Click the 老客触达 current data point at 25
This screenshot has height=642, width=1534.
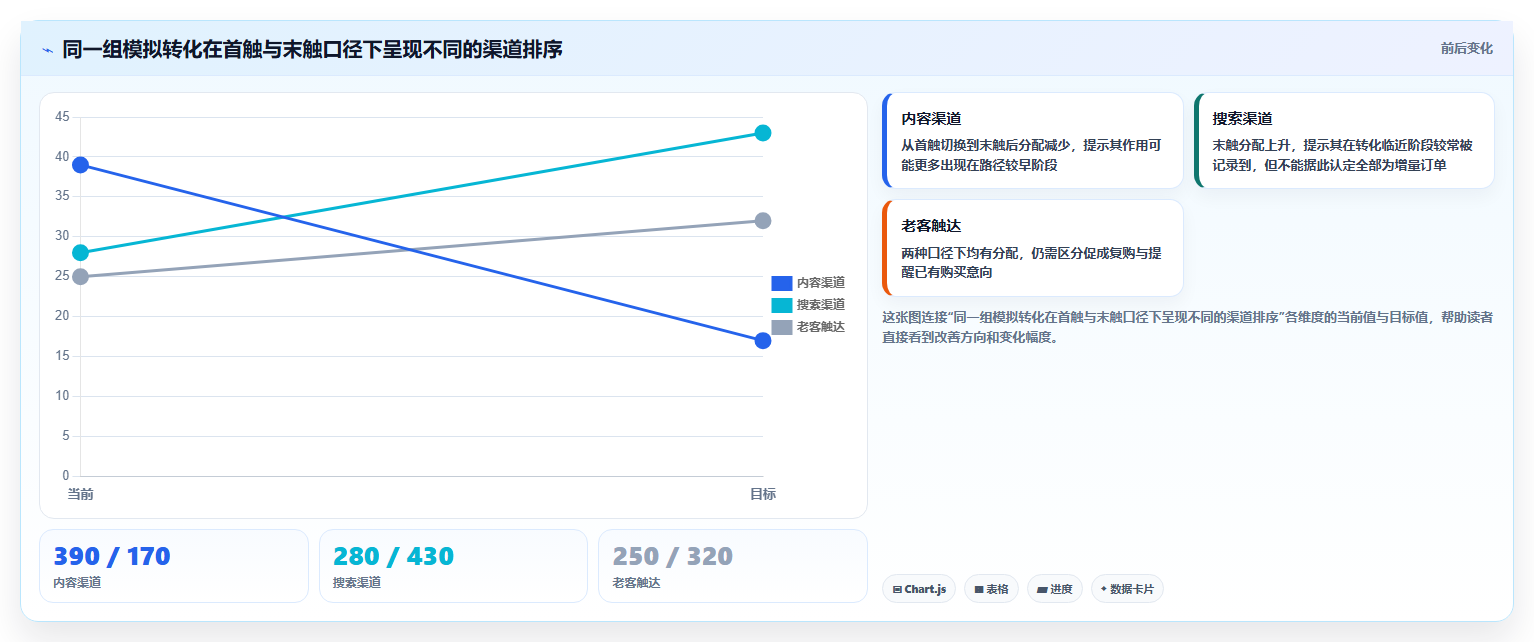[x=80, y=277]
